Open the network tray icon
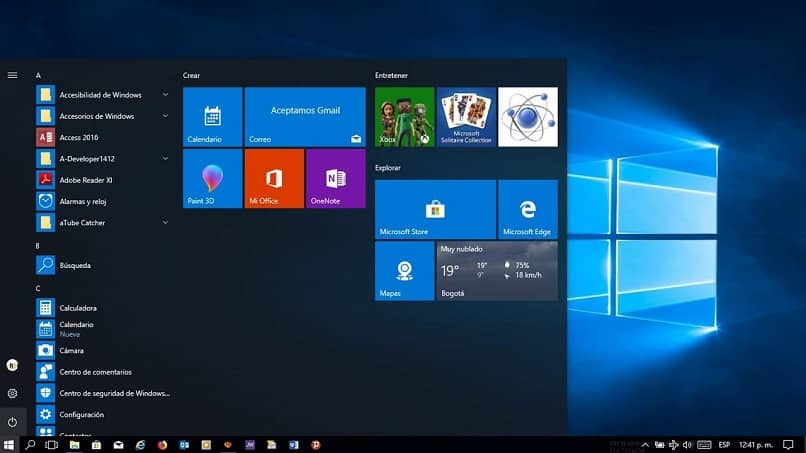806x453 pixels. click(673, 445)
